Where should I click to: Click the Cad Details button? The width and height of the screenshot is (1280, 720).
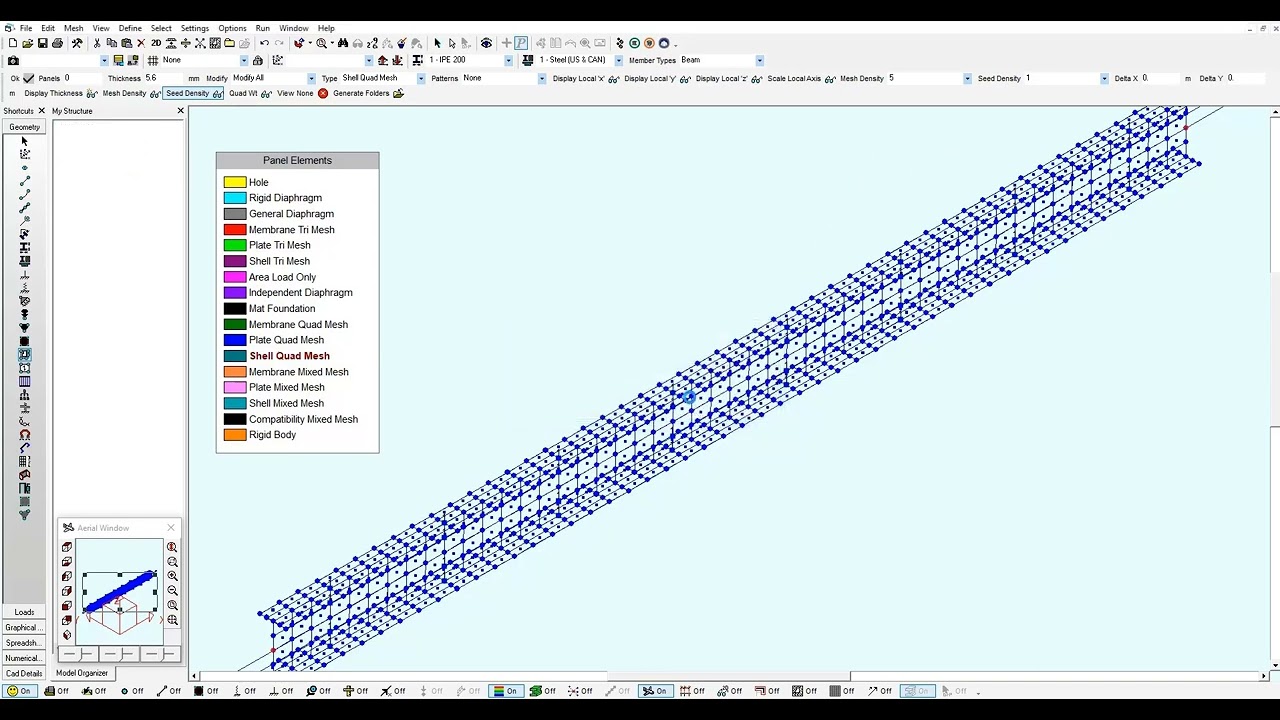click(x=24, y=673)
